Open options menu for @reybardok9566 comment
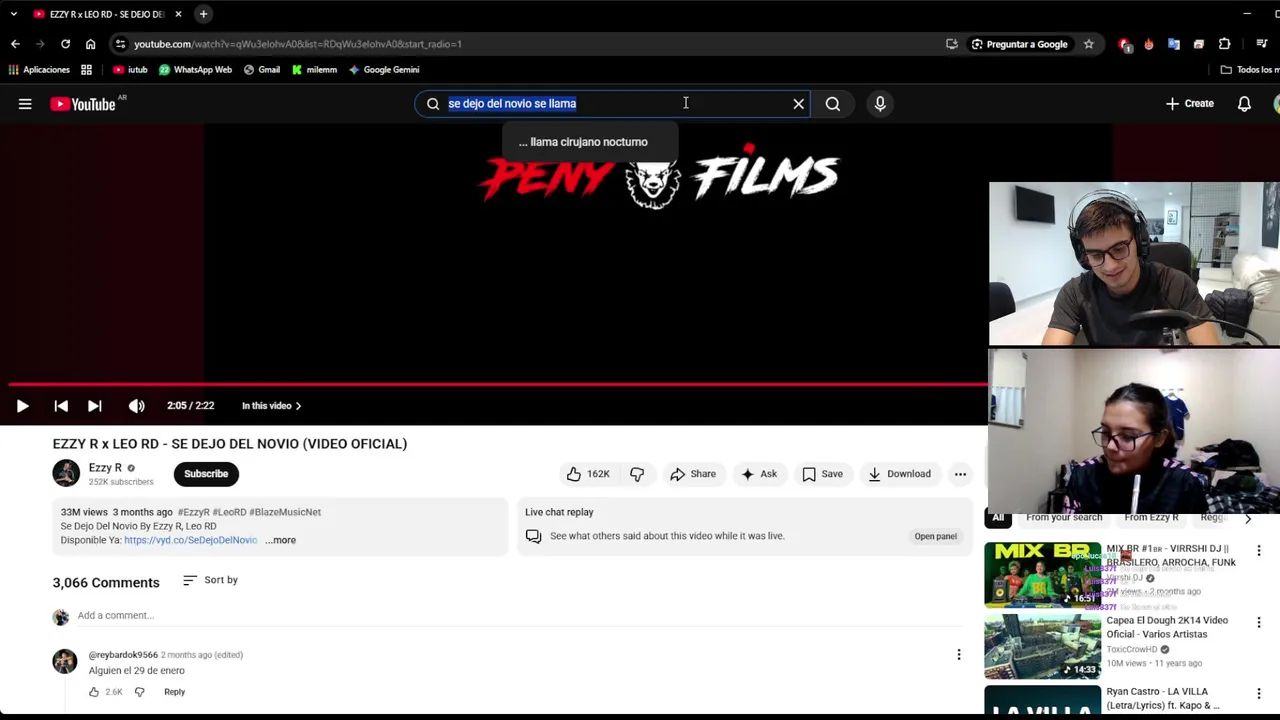The height and width of the screenshot is (720, 1280). (x=958, y=655)
